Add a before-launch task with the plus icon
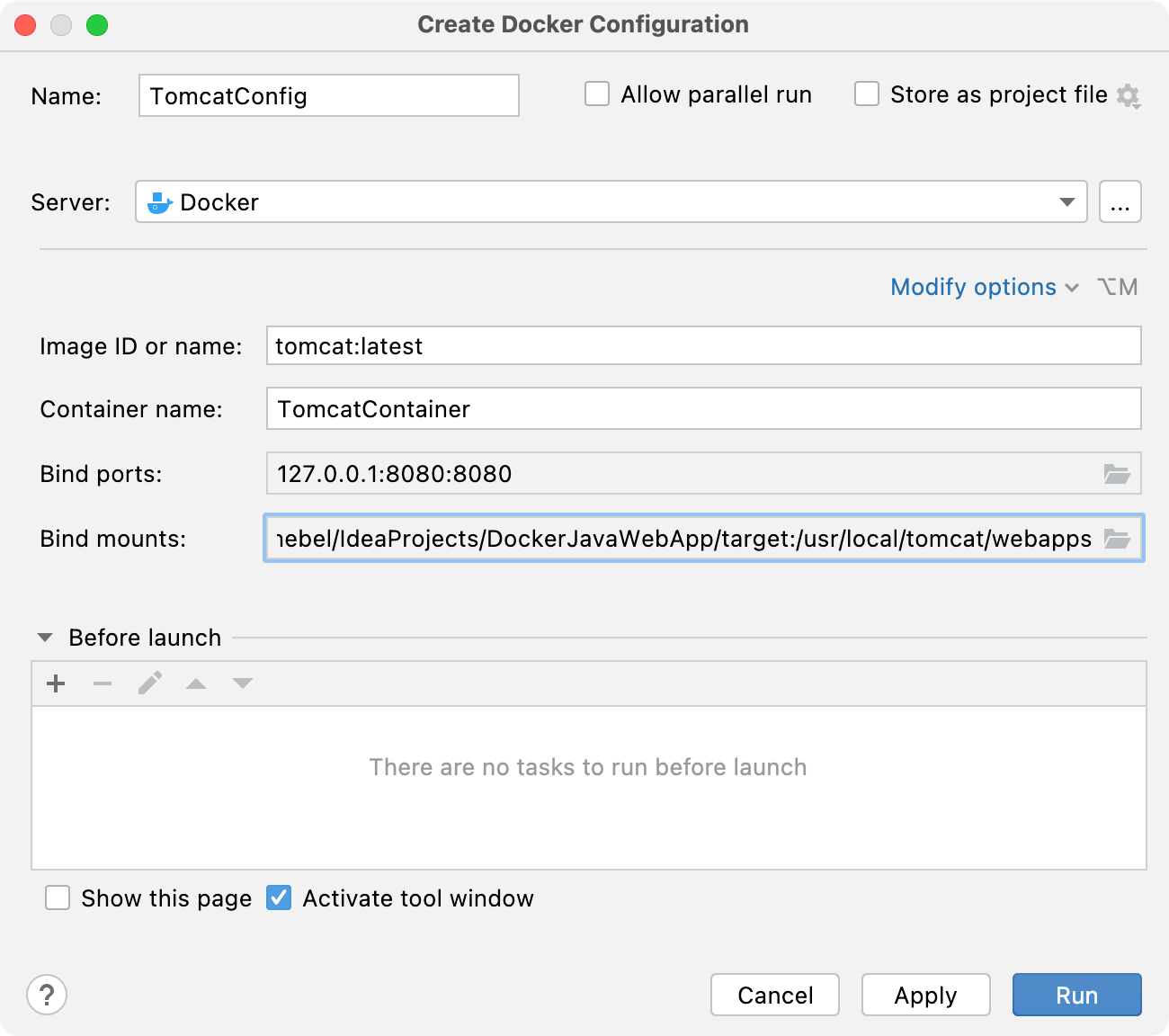The height and width of the screenshot is (1036, 1169). pyautogui.click(x=55, y=683)
